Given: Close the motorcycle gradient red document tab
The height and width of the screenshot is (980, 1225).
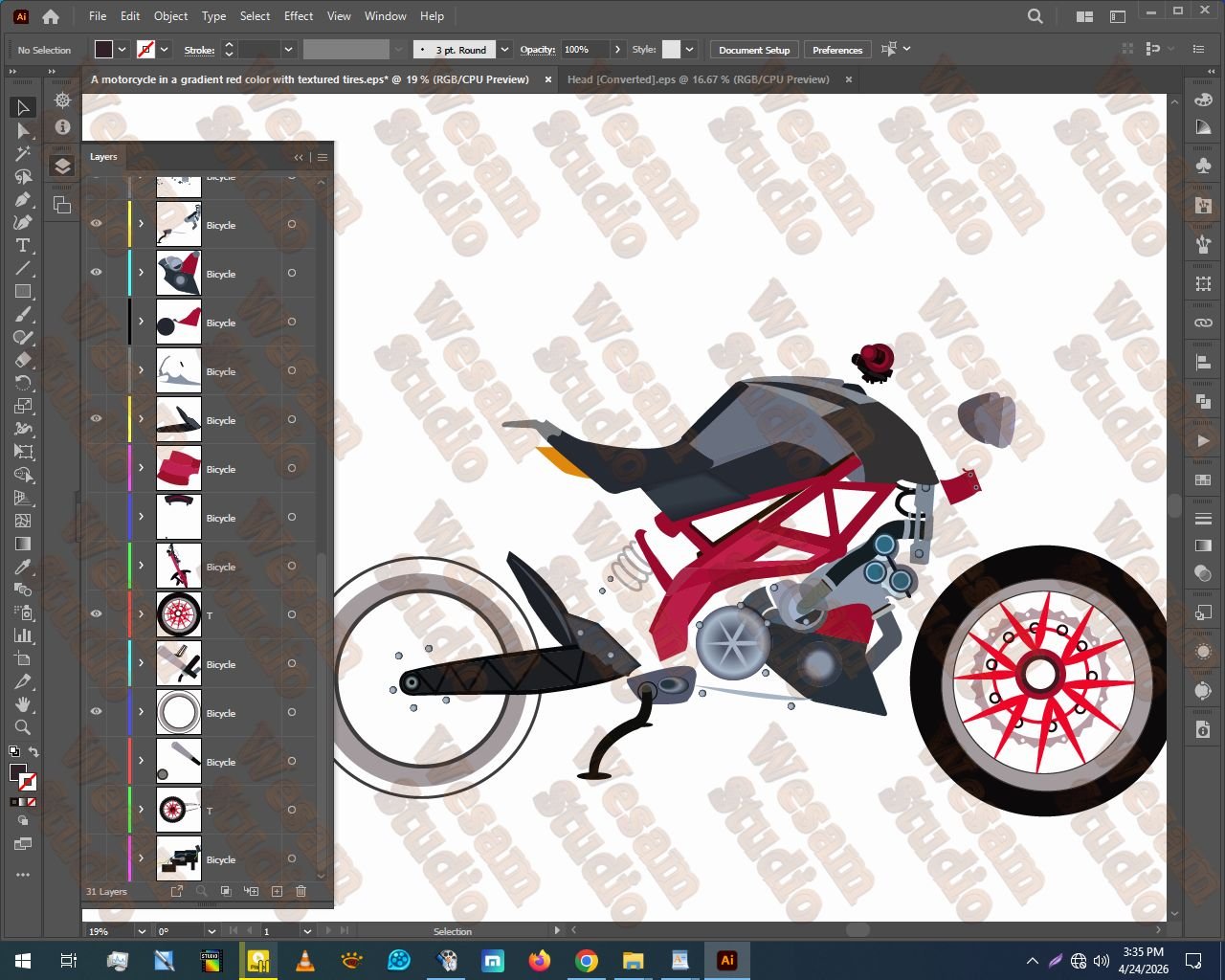Looking at the screenshot, I should point(548,79).
